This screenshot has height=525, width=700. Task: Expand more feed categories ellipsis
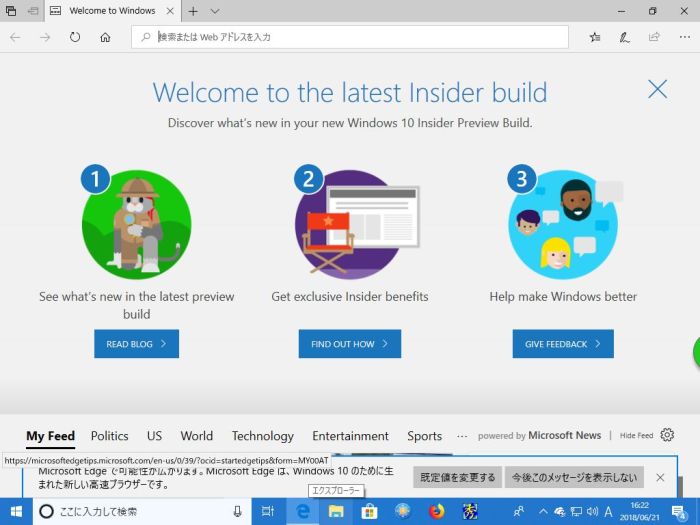pyautogui.click(x=461, y=436)
